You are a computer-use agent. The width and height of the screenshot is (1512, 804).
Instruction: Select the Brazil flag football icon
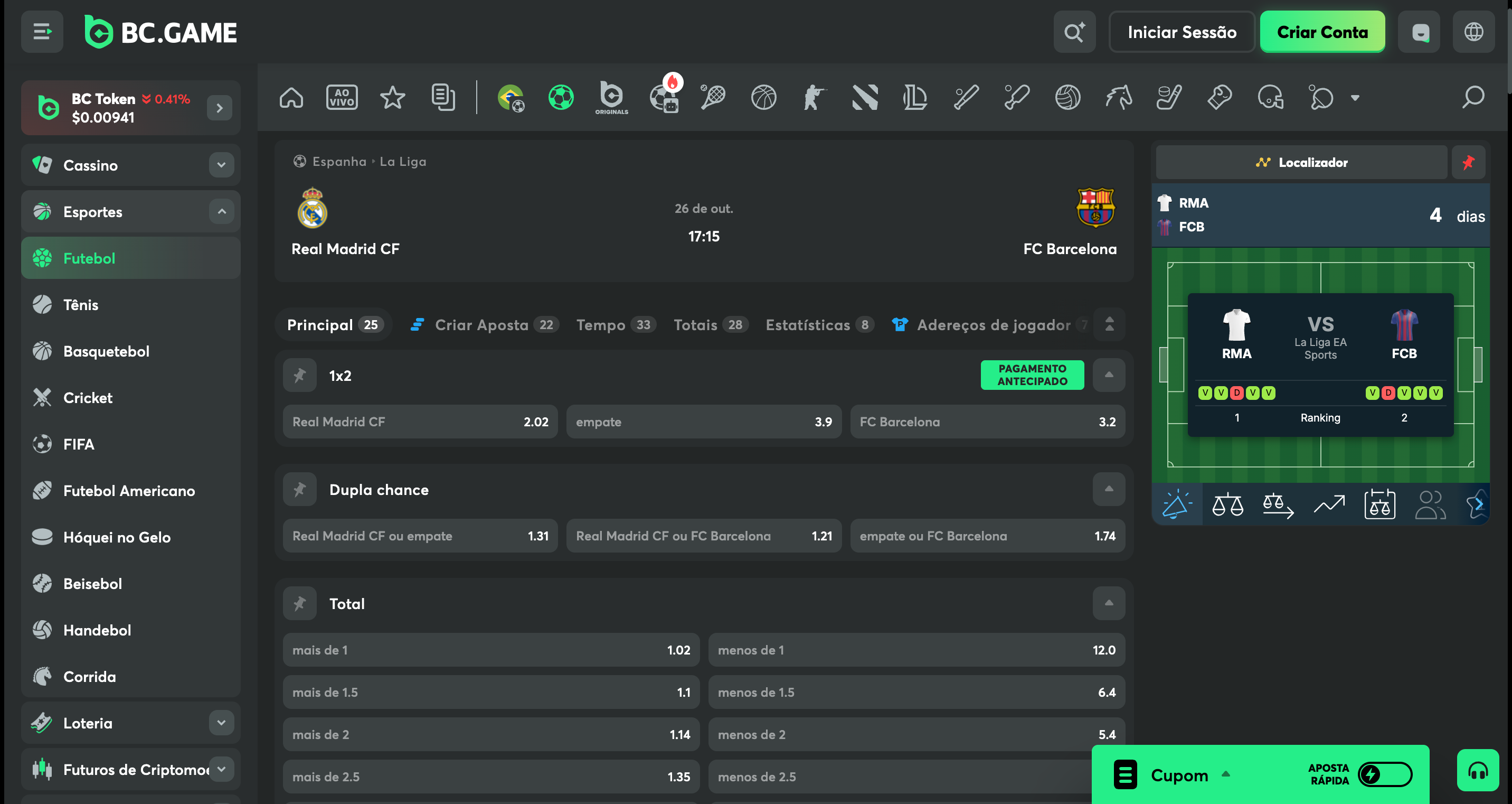[511, 98]
